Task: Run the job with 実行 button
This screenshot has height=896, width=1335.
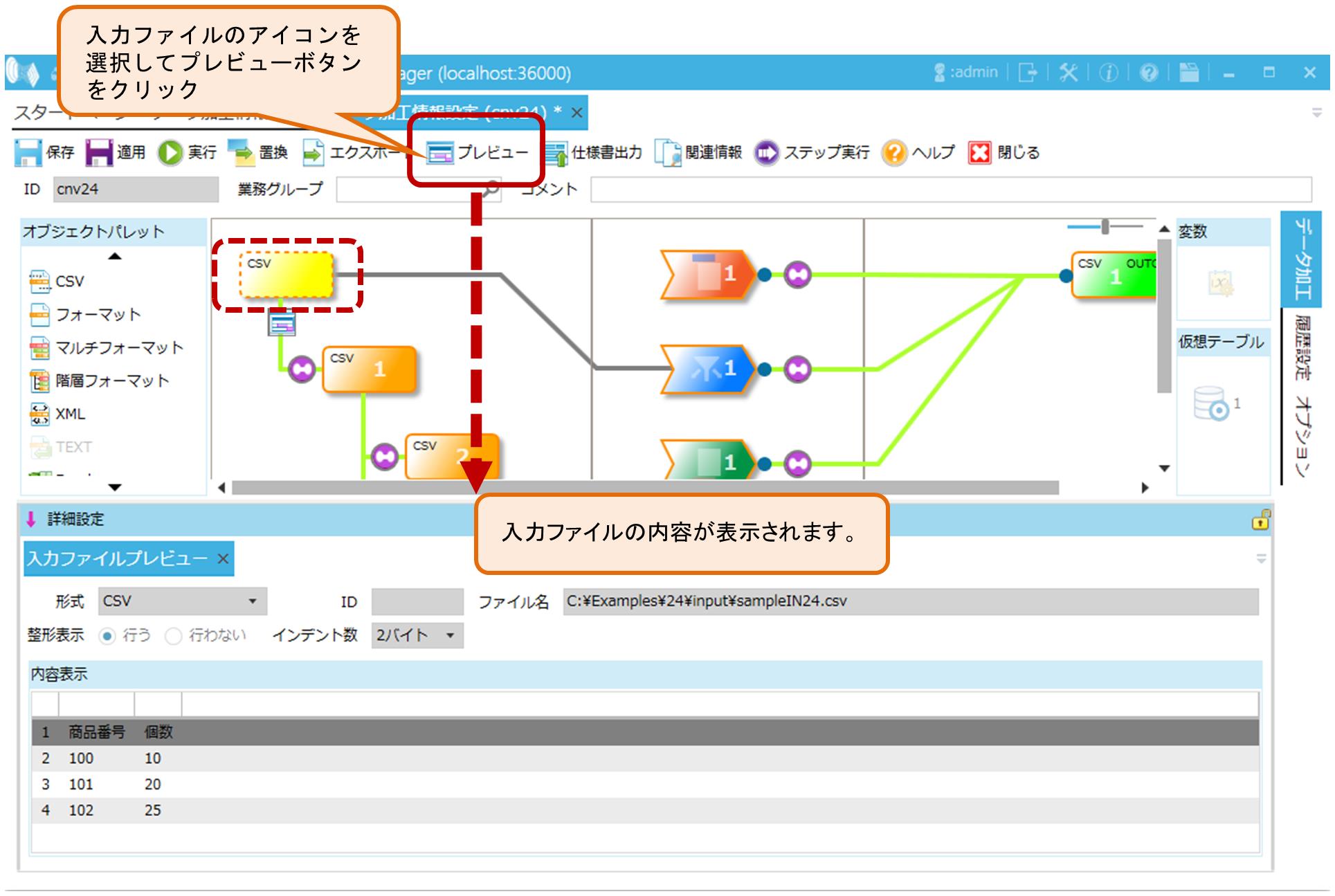Action: [187, 152]
